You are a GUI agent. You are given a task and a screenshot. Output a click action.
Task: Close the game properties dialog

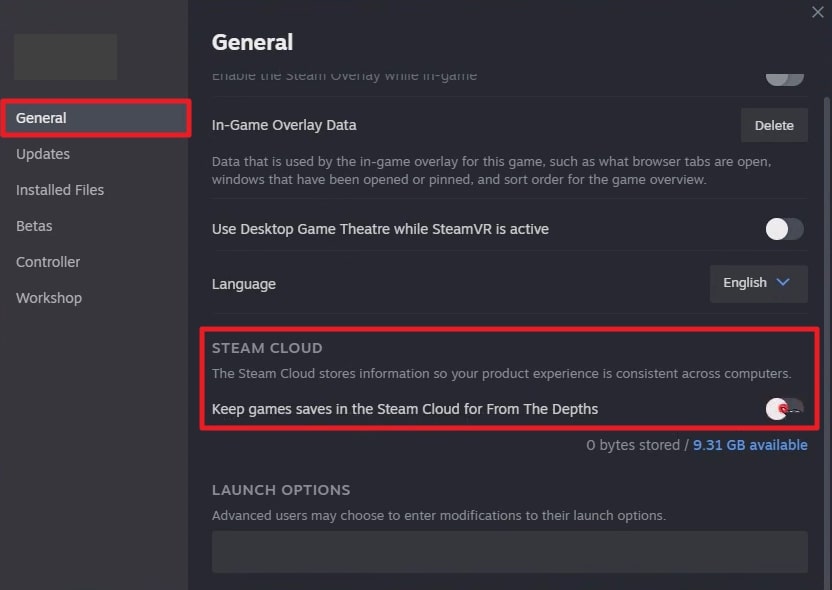point(817,12)
